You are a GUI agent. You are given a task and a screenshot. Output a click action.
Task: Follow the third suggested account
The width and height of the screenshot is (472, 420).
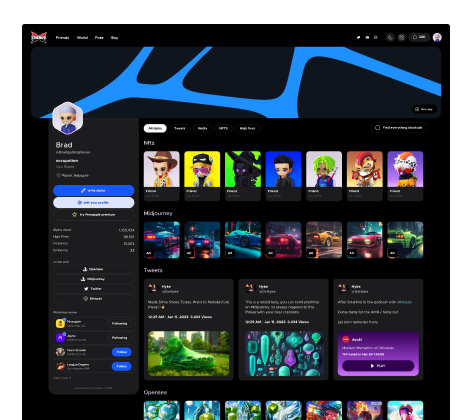(x=122, y=352)
